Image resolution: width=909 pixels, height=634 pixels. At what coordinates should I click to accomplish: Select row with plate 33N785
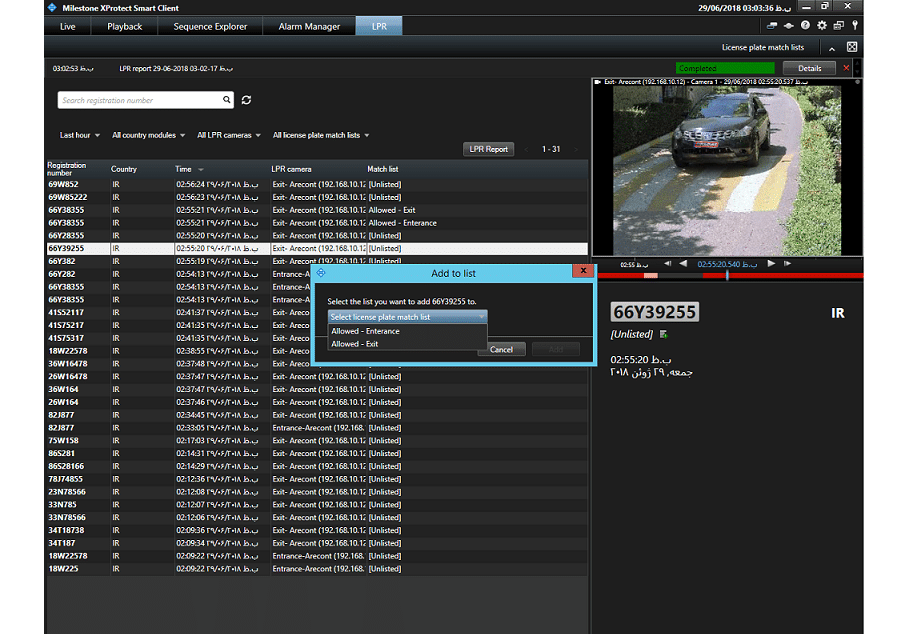coord(317,504)
